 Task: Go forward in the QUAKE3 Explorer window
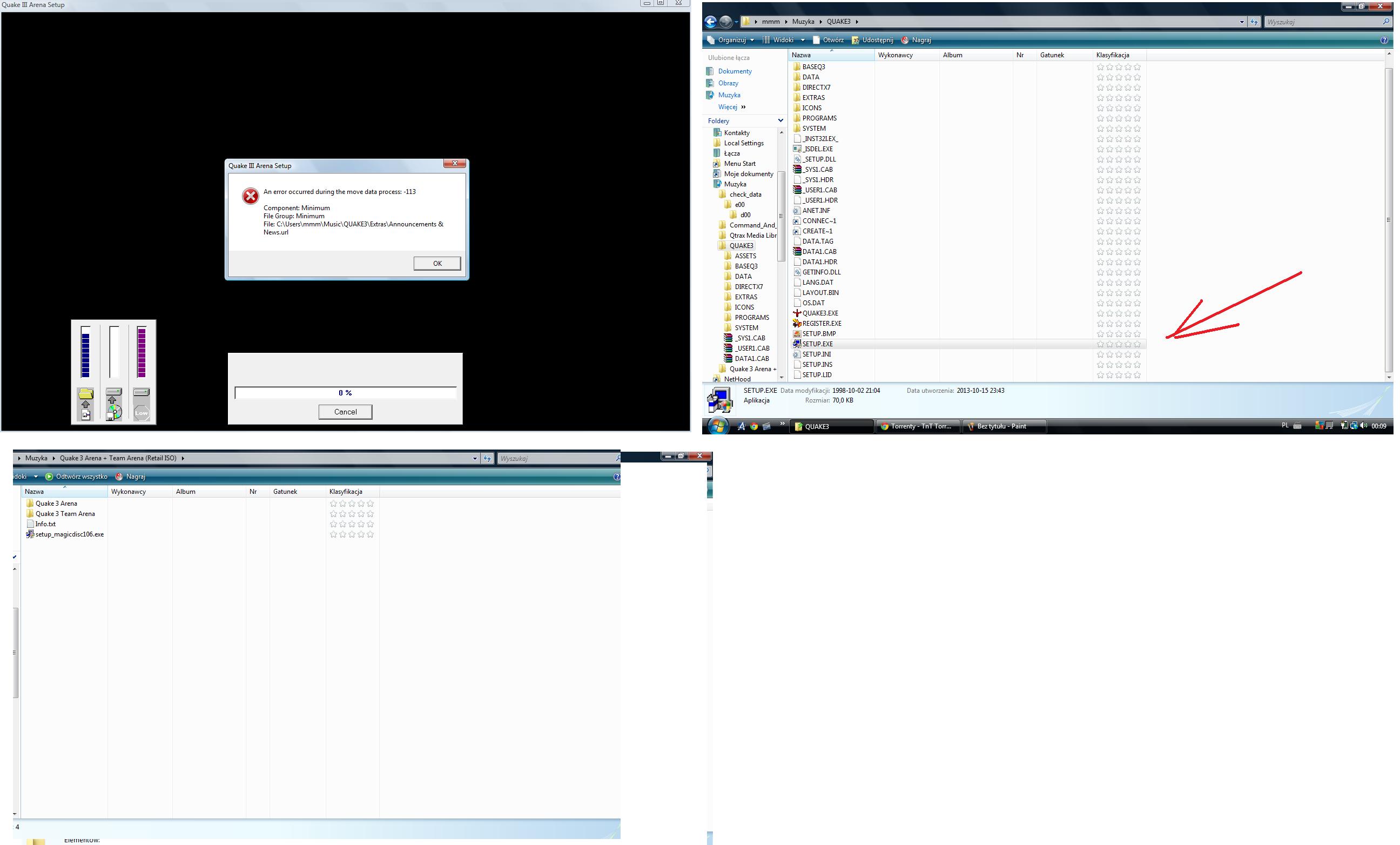(x=725, y=22)
